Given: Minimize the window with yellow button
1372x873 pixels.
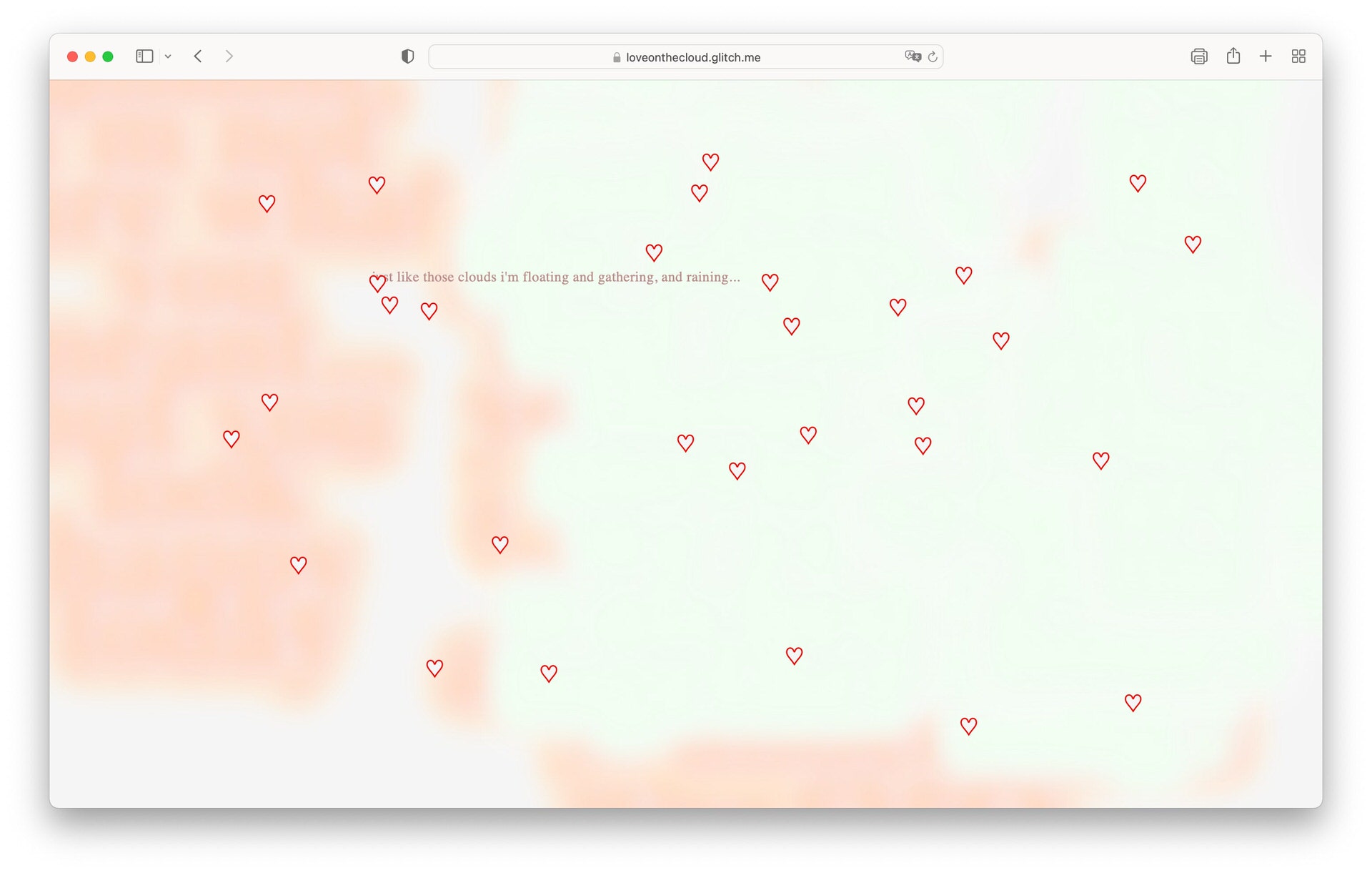Looking at the screenshot, I should coord(90,56).
